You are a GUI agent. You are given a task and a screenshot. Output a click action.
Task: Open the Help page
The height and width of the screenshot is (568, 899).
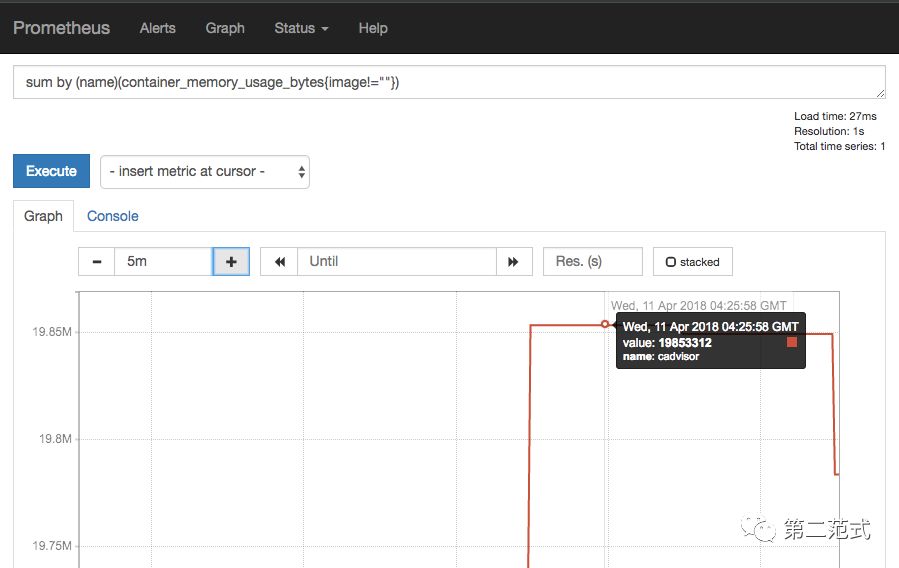tap(373, 28)
